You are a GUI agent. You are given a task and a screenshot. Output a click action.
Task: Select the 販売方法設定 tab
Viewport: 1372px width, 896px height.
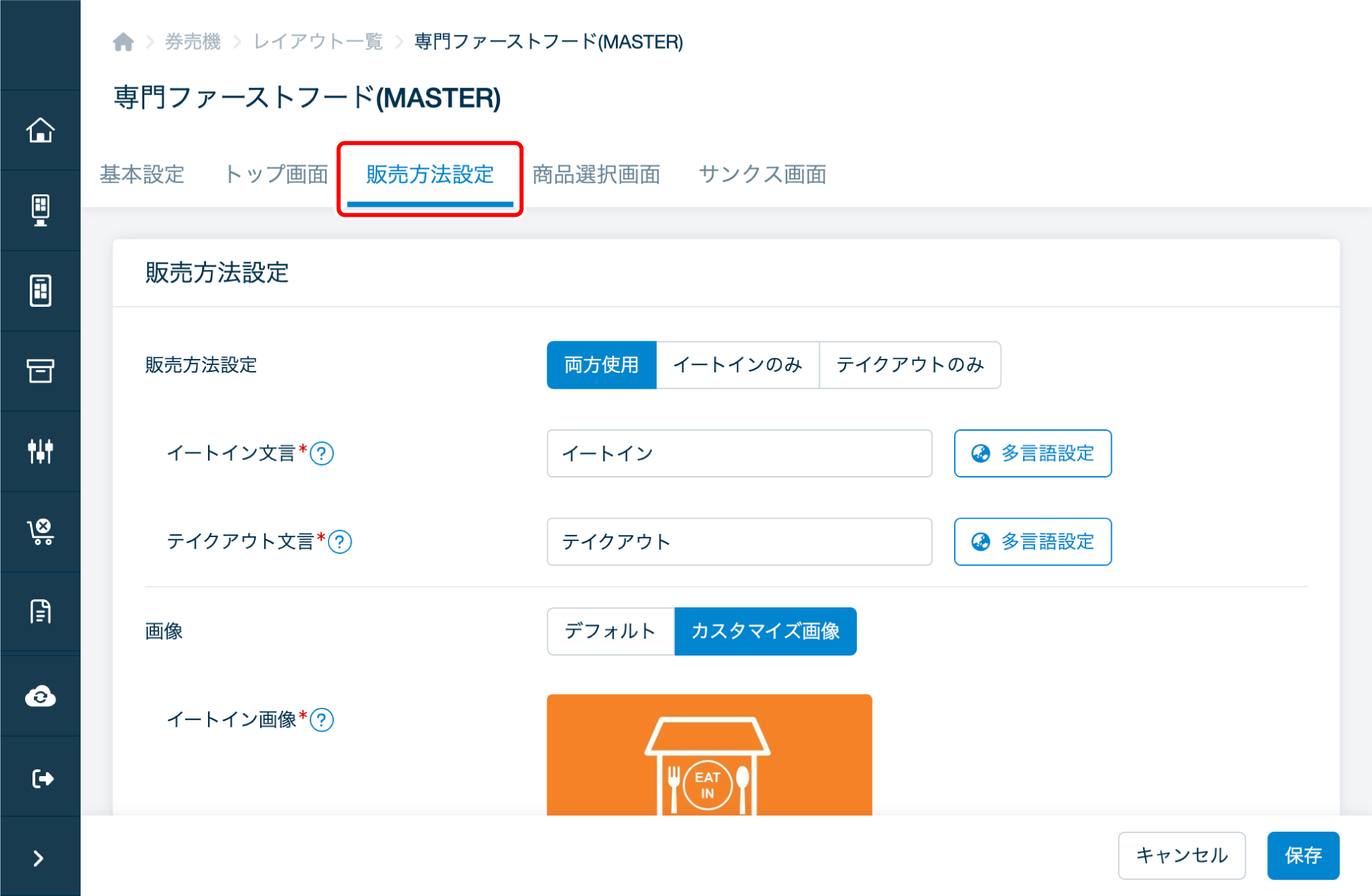click(x=430, y=175)
